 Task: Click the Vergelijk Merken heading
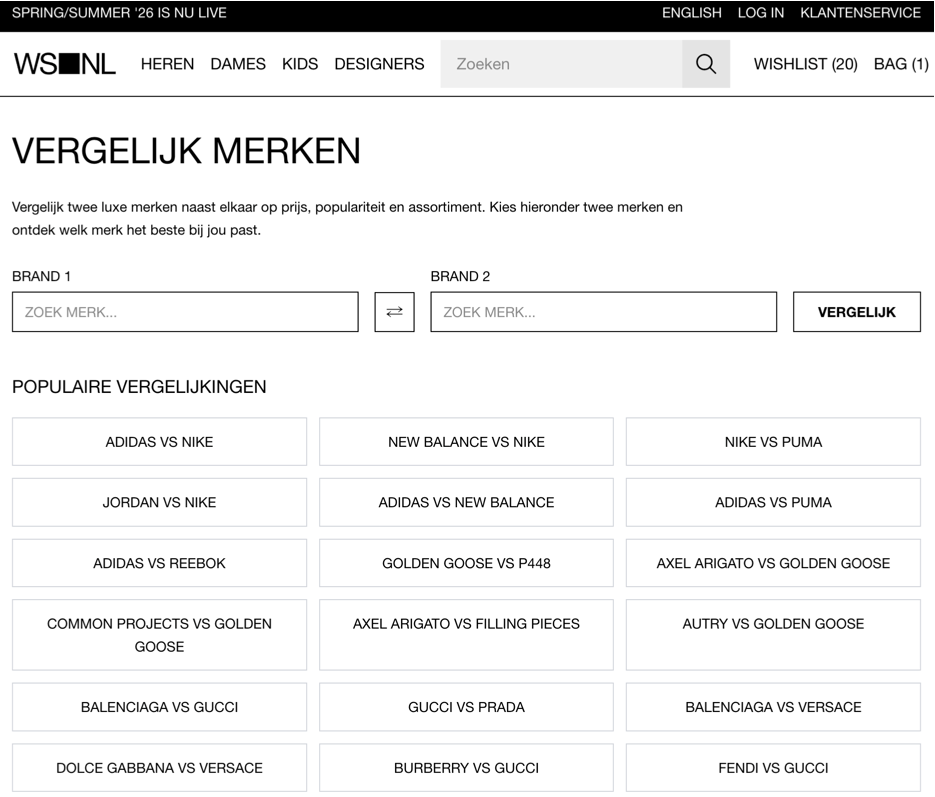coord(186,151)
